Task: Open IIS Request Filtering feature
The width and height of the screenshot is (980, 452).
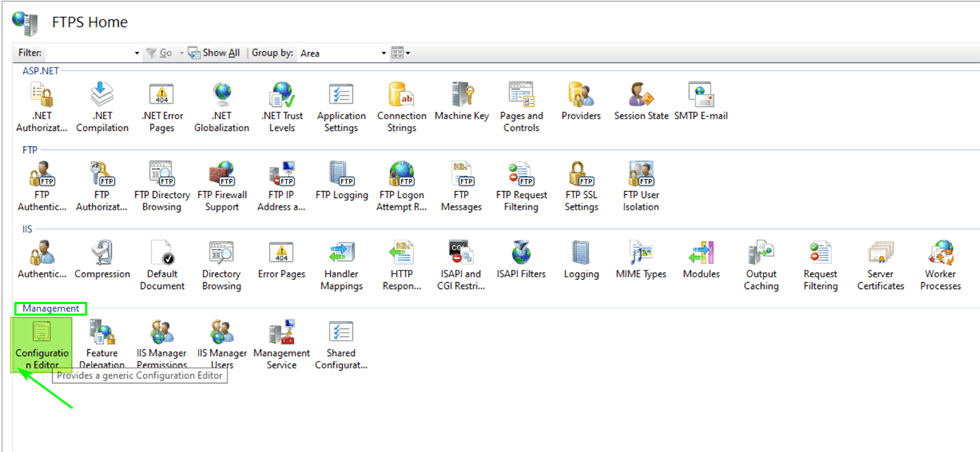Action: point(820,266)
